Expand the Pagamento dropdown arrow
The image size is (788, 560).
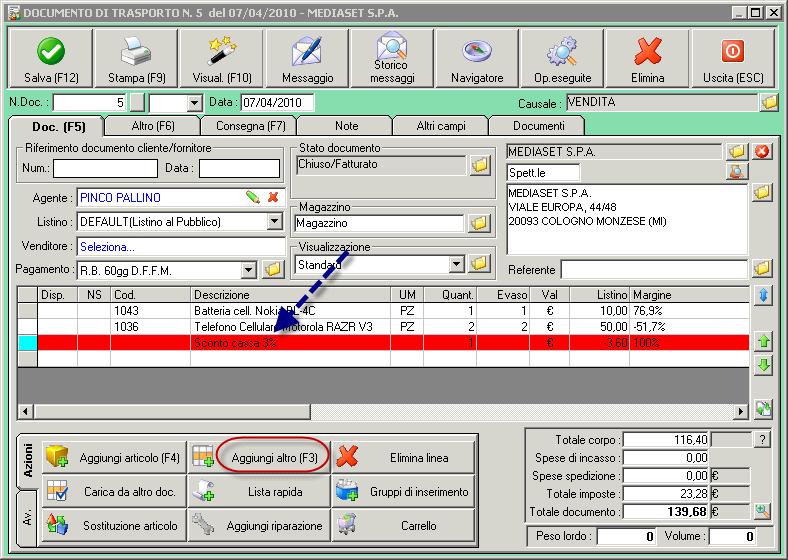click(248, 270)
